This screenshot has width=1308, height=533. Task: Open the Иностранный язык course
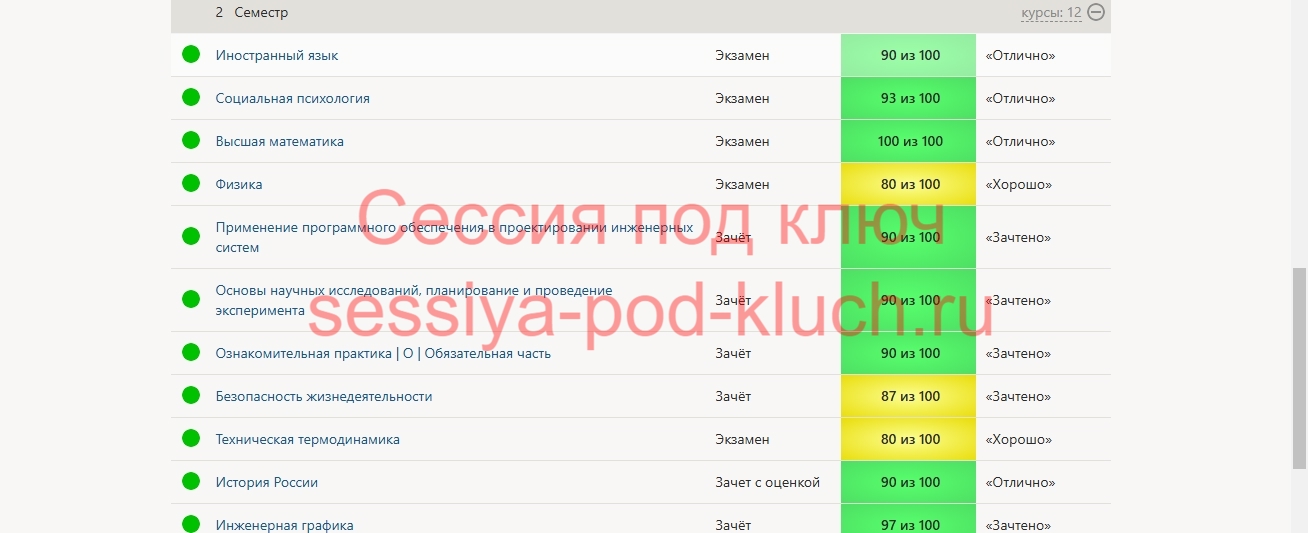[277, 55]
